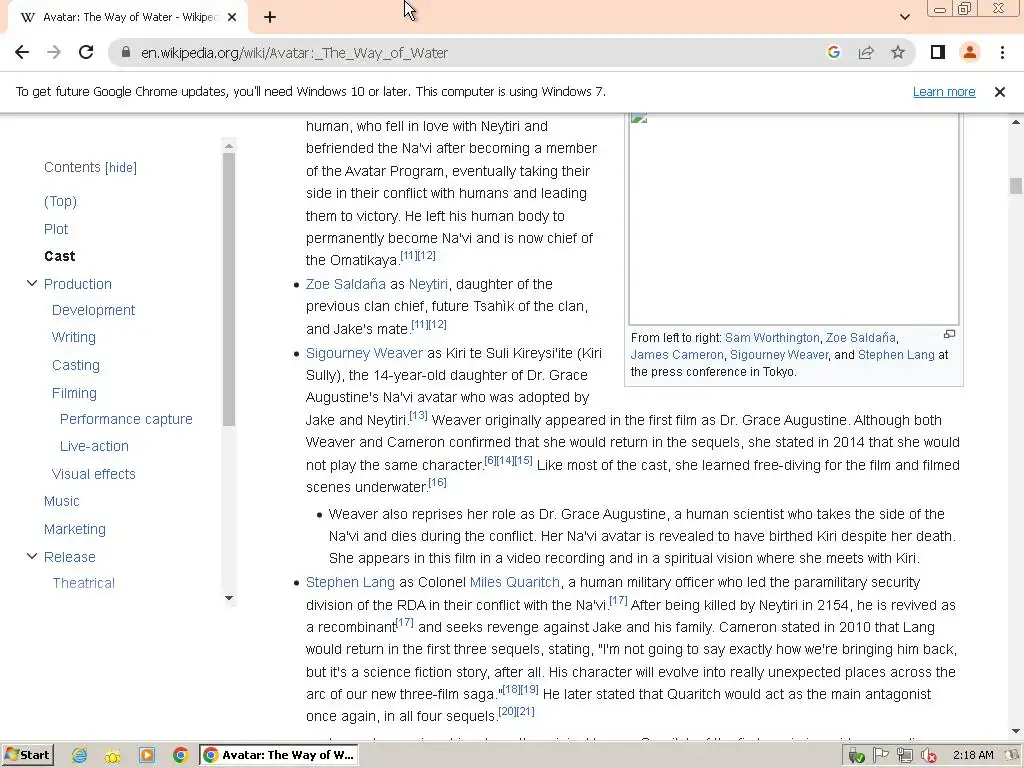Go forward with the forward arrow
Viewport: 1024px width, 768px height.
tap(54, 52)
